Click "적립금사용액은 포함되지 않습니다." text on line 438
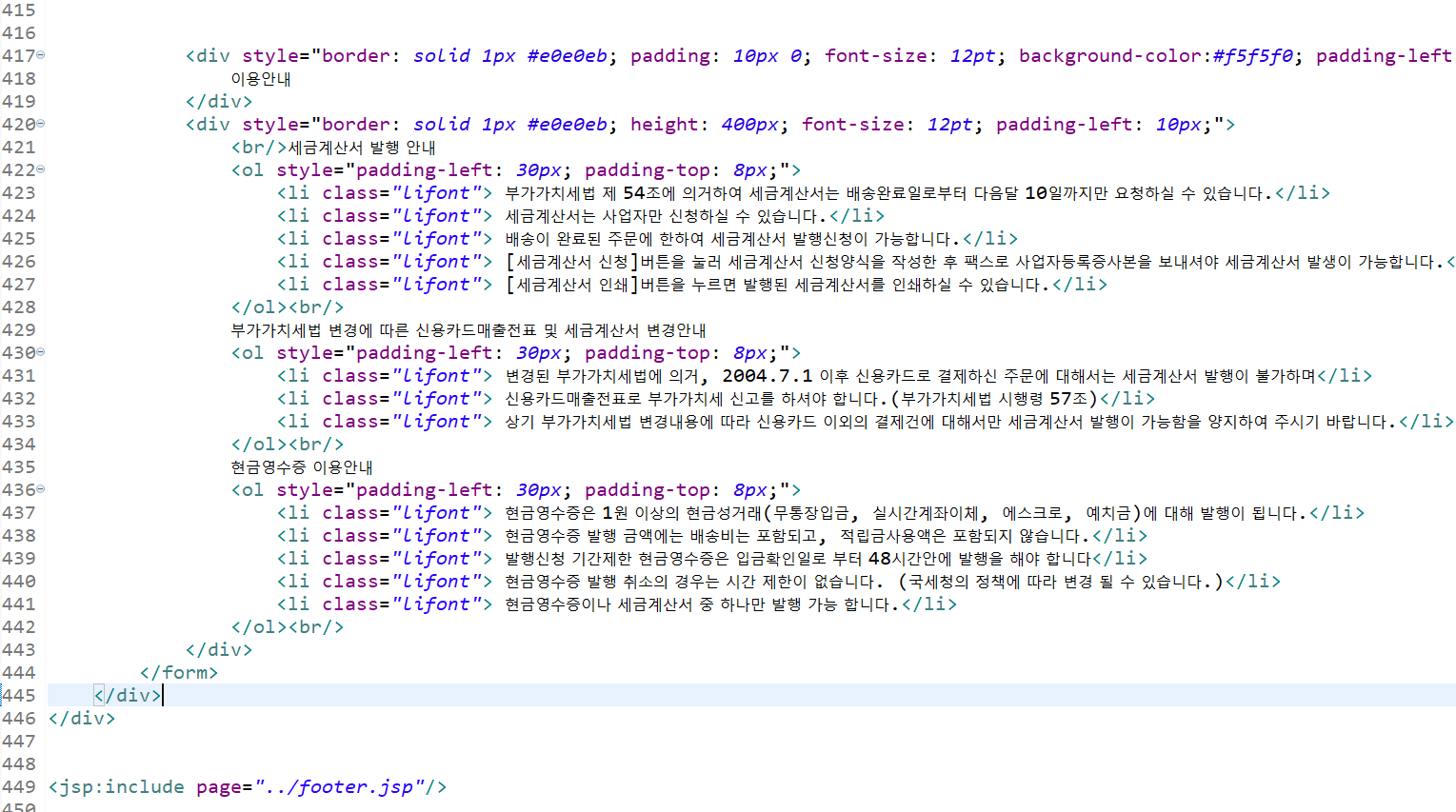 (965, 536)
